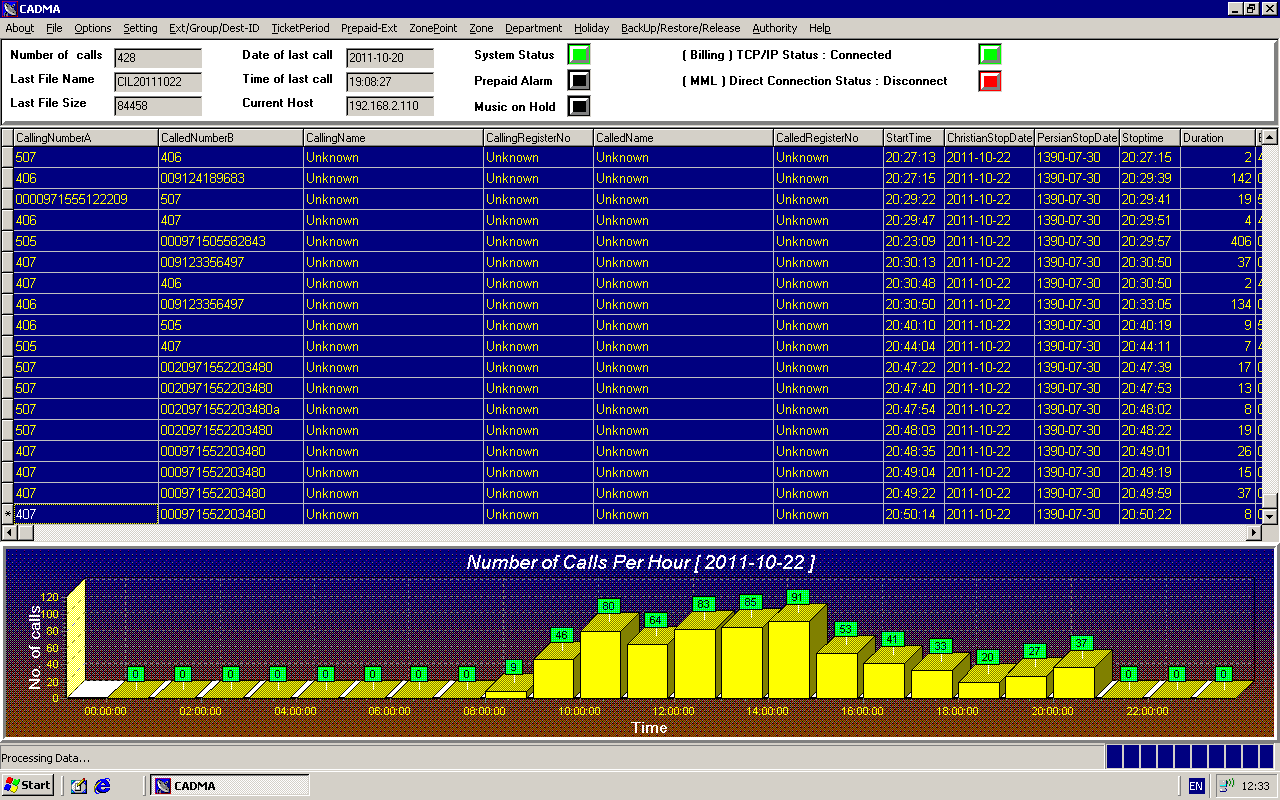Viewport: 1280px width, 800px height.
Task: Click the horizontal scrollbar left arrow
Action: pyautogui.click(x=8, y=533)
